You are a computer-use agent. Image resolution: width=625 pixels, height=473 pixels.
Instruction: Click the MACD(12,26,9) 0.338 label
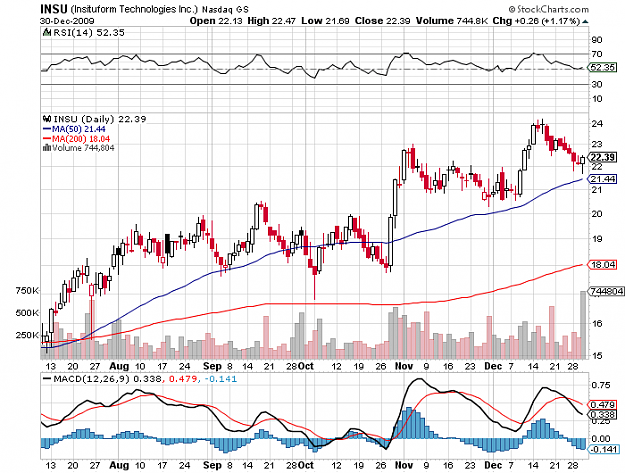tap(108, 379)
